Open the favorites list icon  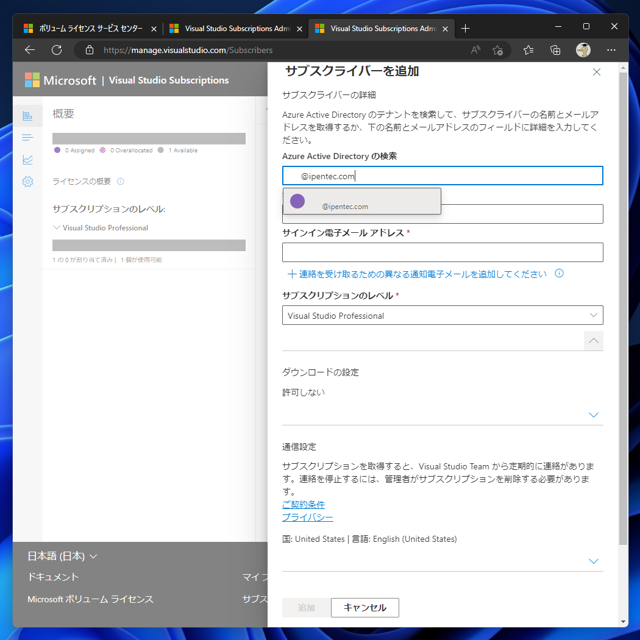pyautogui.click(x=528, y=50)
